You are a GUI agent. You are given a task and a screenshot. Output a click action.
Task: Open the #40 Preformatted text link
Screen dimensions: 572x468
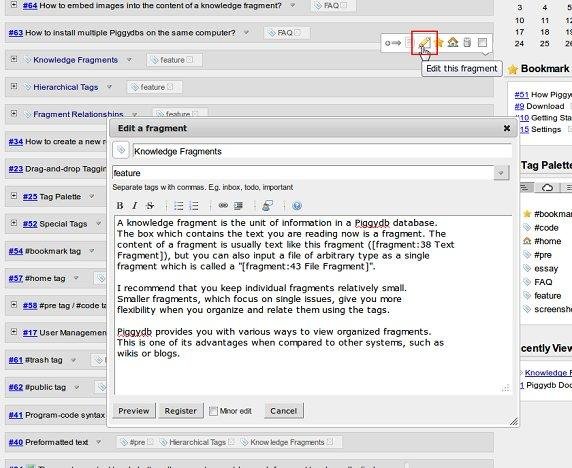point(16,442)
